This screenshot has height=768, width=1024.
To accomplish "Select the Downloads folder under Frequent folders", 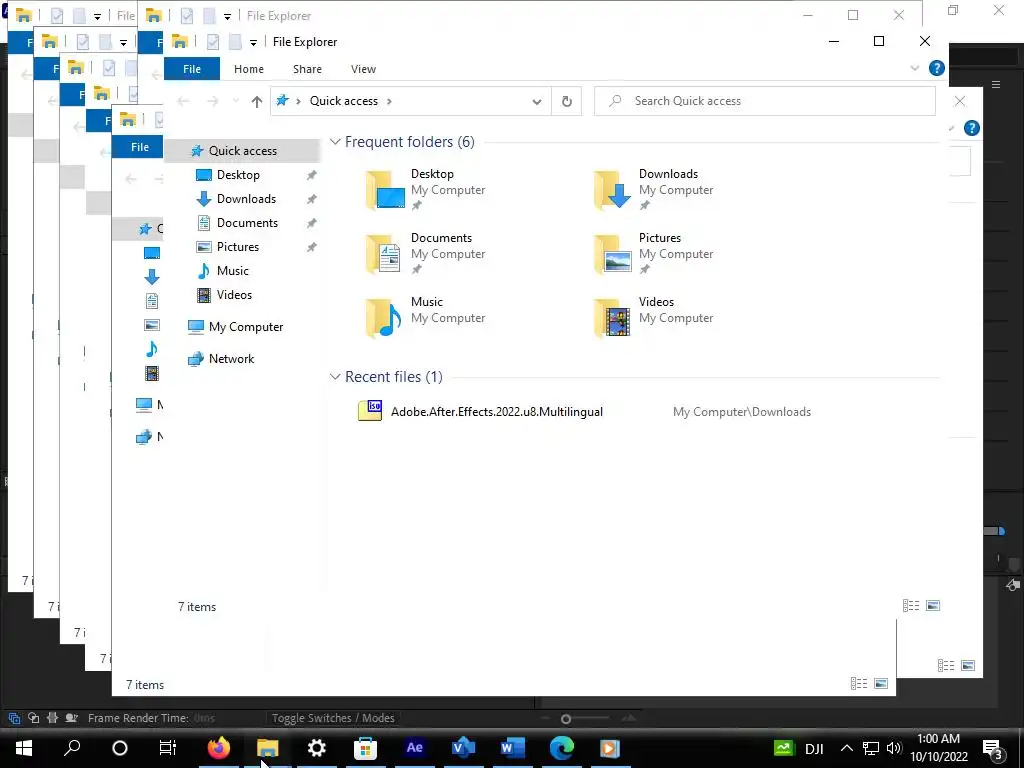I will coord(655,189).
